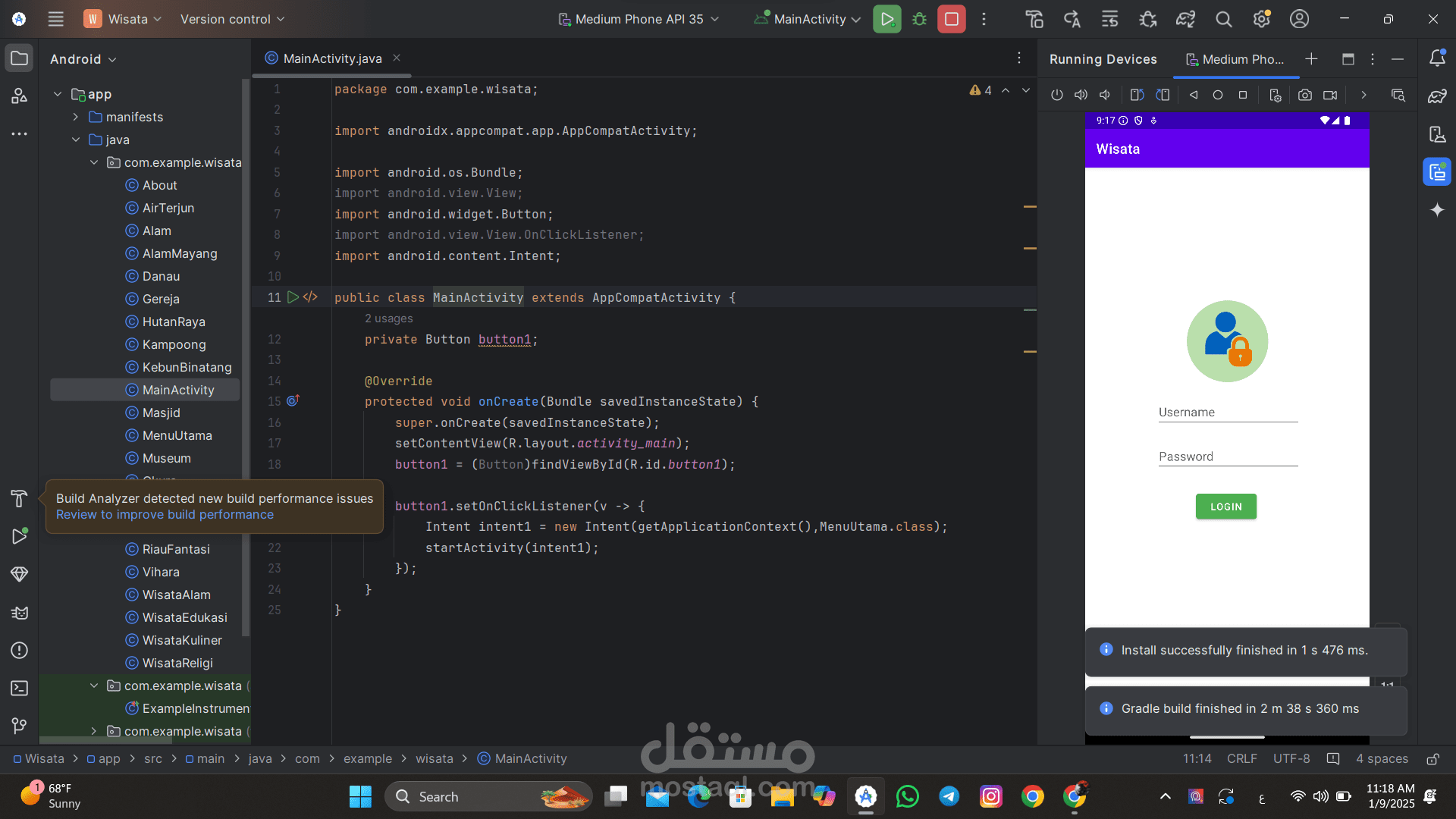The height and width of the screenshot is (819, 1456).
Task: Open Running Devices panel options menu
Action: pos(1373,59)
